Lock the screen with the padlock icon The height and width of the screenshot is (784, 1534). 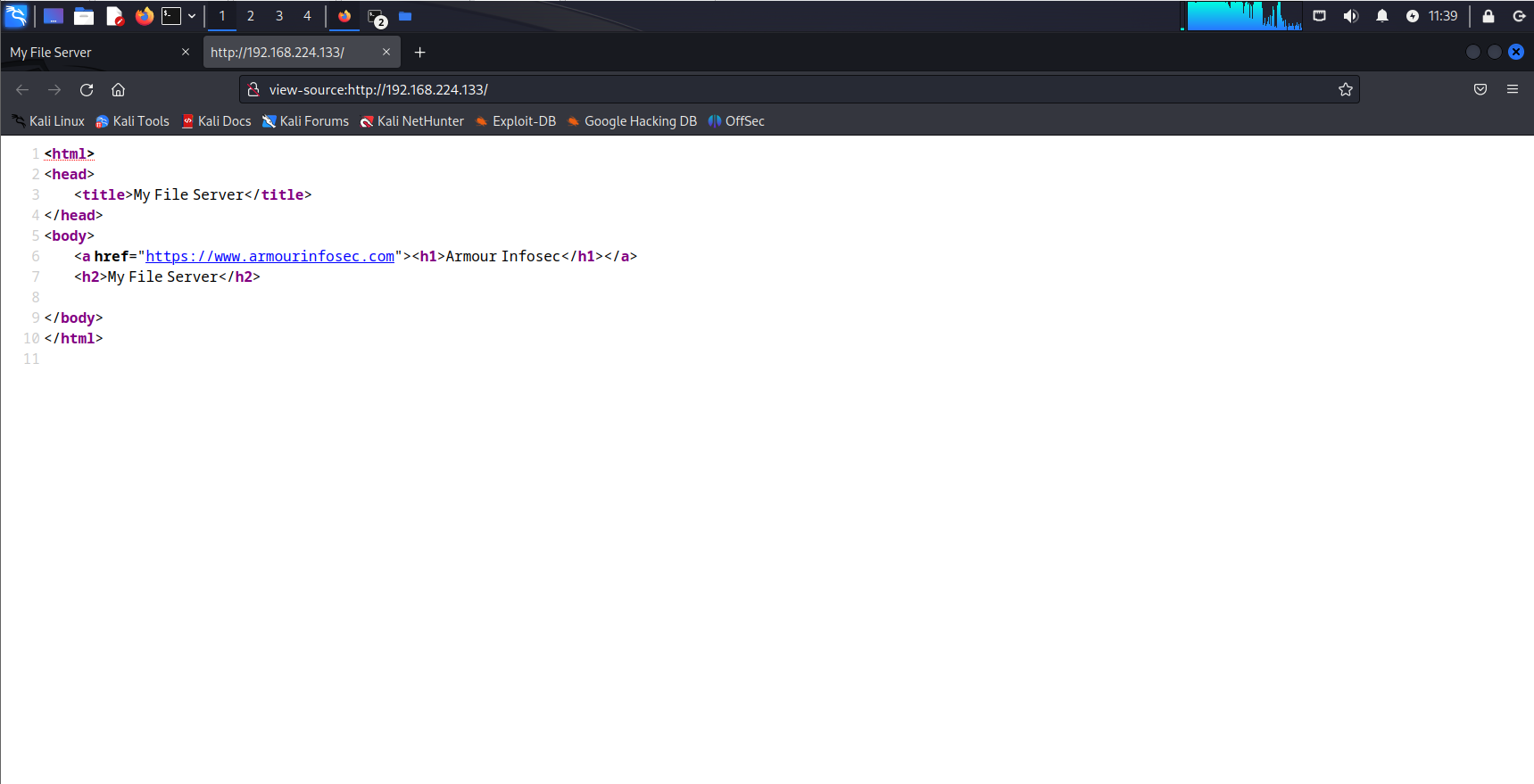[1488, 16]
